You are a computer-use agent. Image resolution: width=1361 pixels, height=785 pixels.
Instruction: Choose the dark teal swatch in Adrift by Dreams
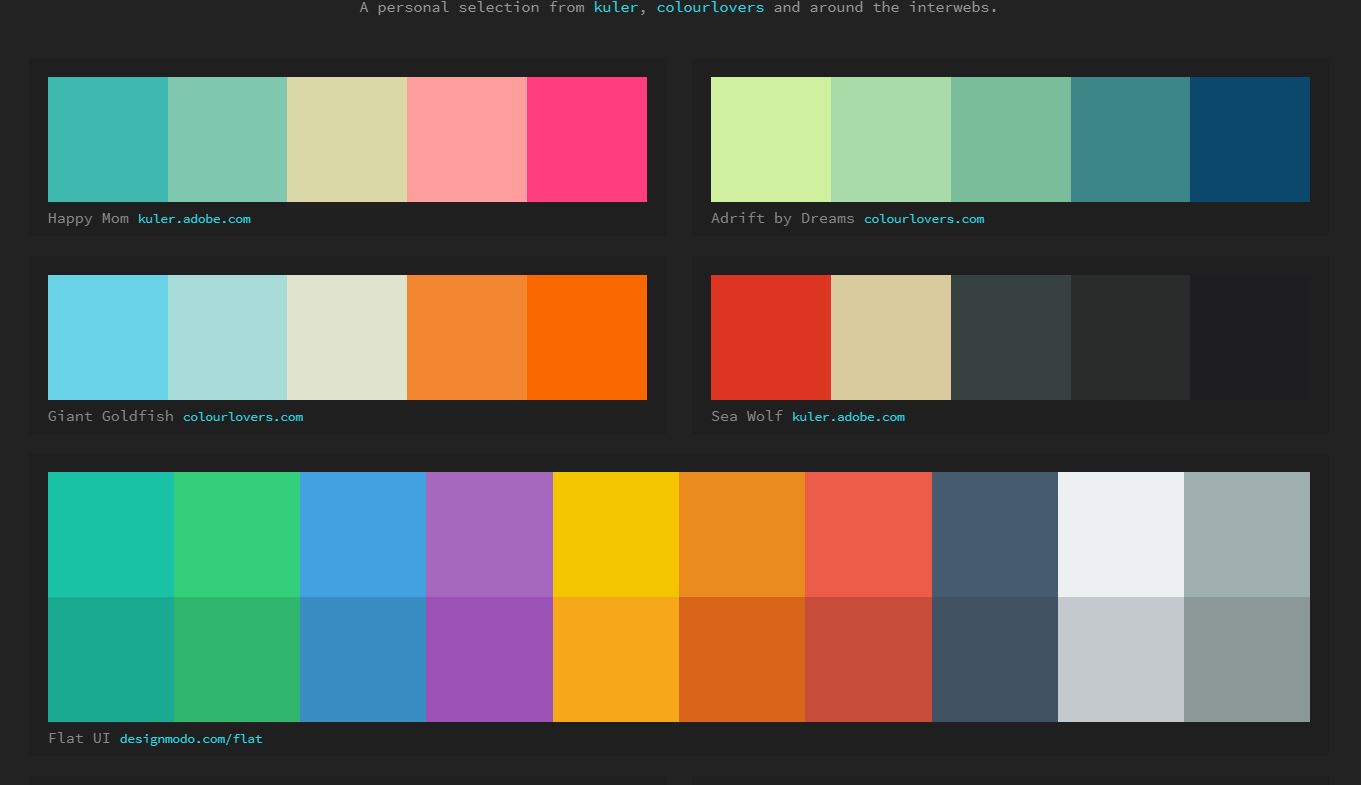1130,139
